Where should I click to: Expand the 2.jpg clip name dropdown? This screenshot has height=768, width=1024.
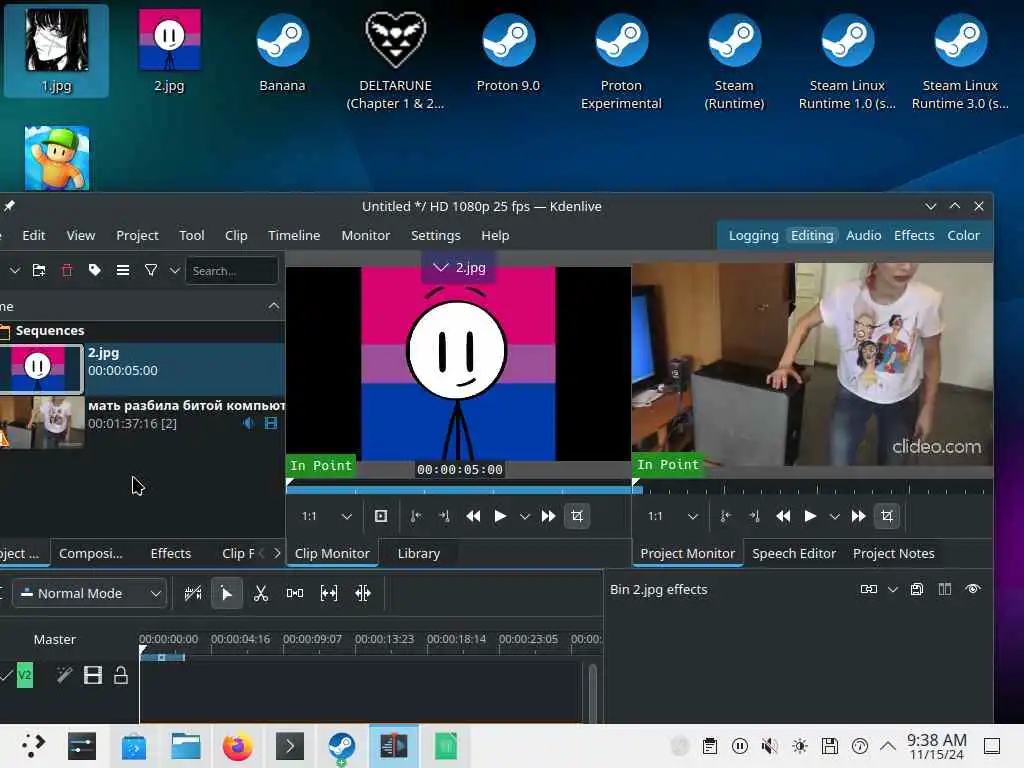(x=459, y=268)
